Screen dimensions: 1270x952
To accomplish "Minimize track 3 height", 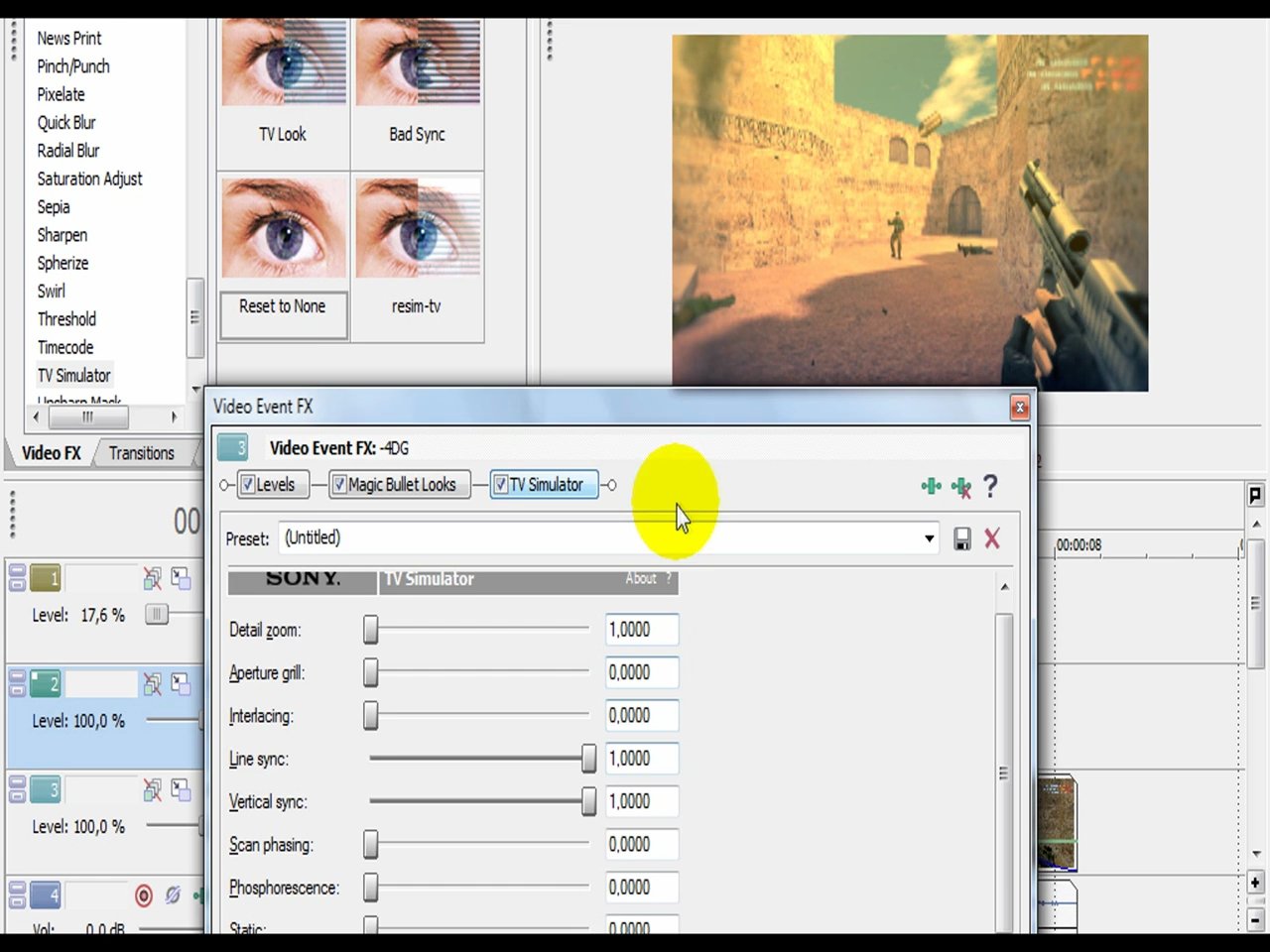I will (x=17, y=782).
